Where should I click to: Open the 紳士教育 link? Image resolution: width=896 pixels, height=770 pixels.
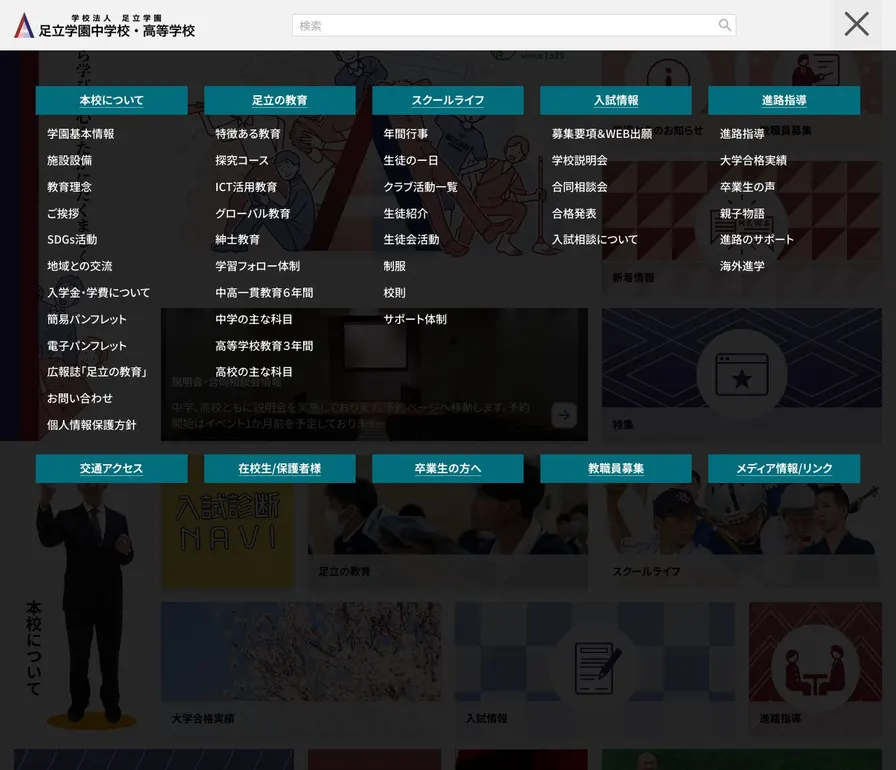(x=237, y=239)
